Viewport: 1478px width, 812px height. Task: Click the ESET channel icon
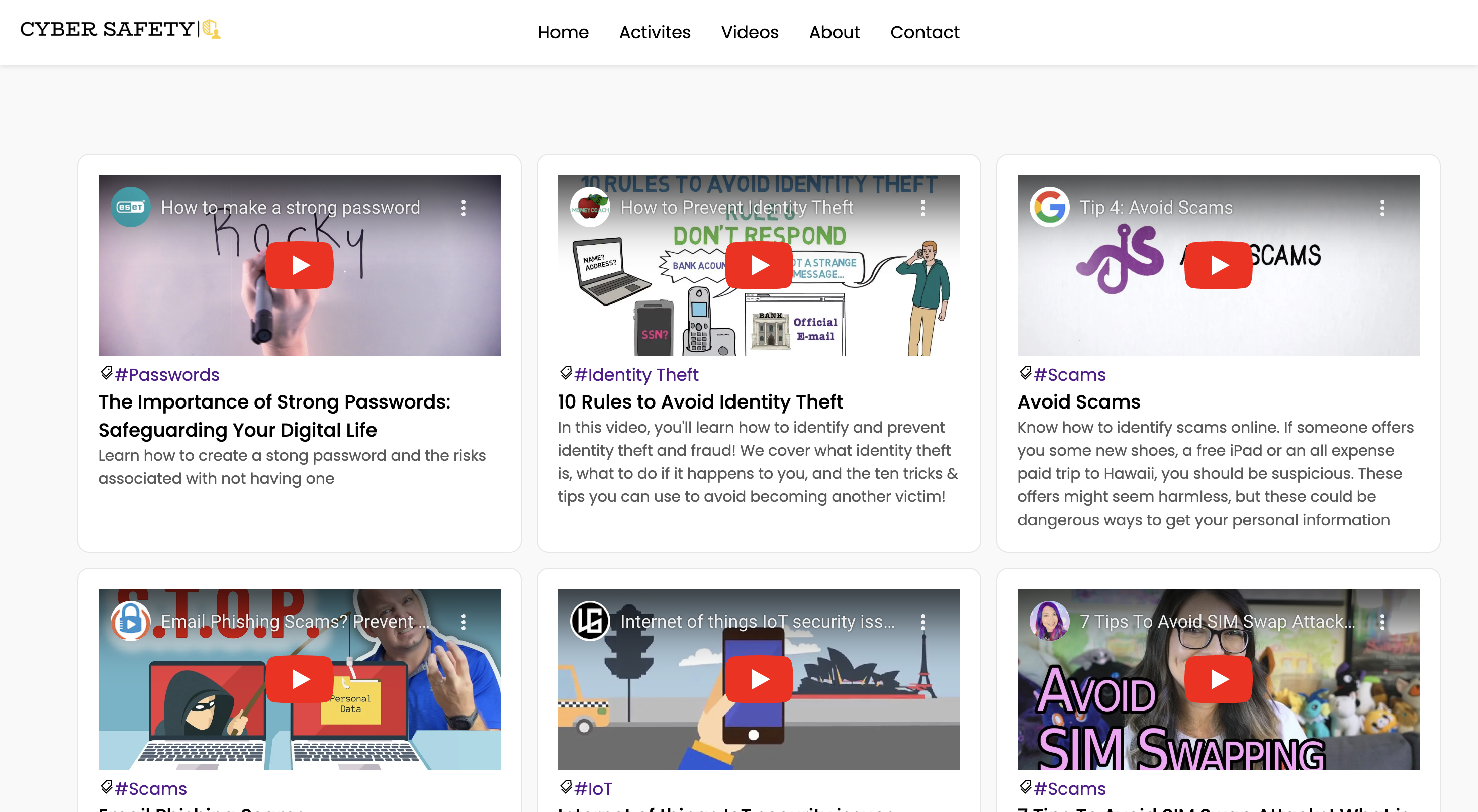131,207
